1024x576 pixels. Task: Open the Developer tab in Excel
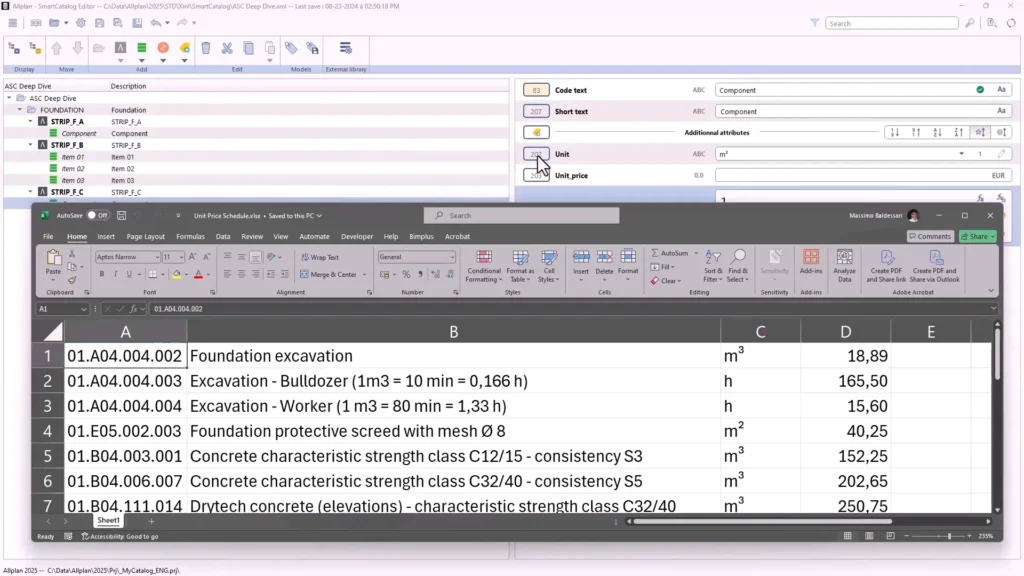[357, 236]
